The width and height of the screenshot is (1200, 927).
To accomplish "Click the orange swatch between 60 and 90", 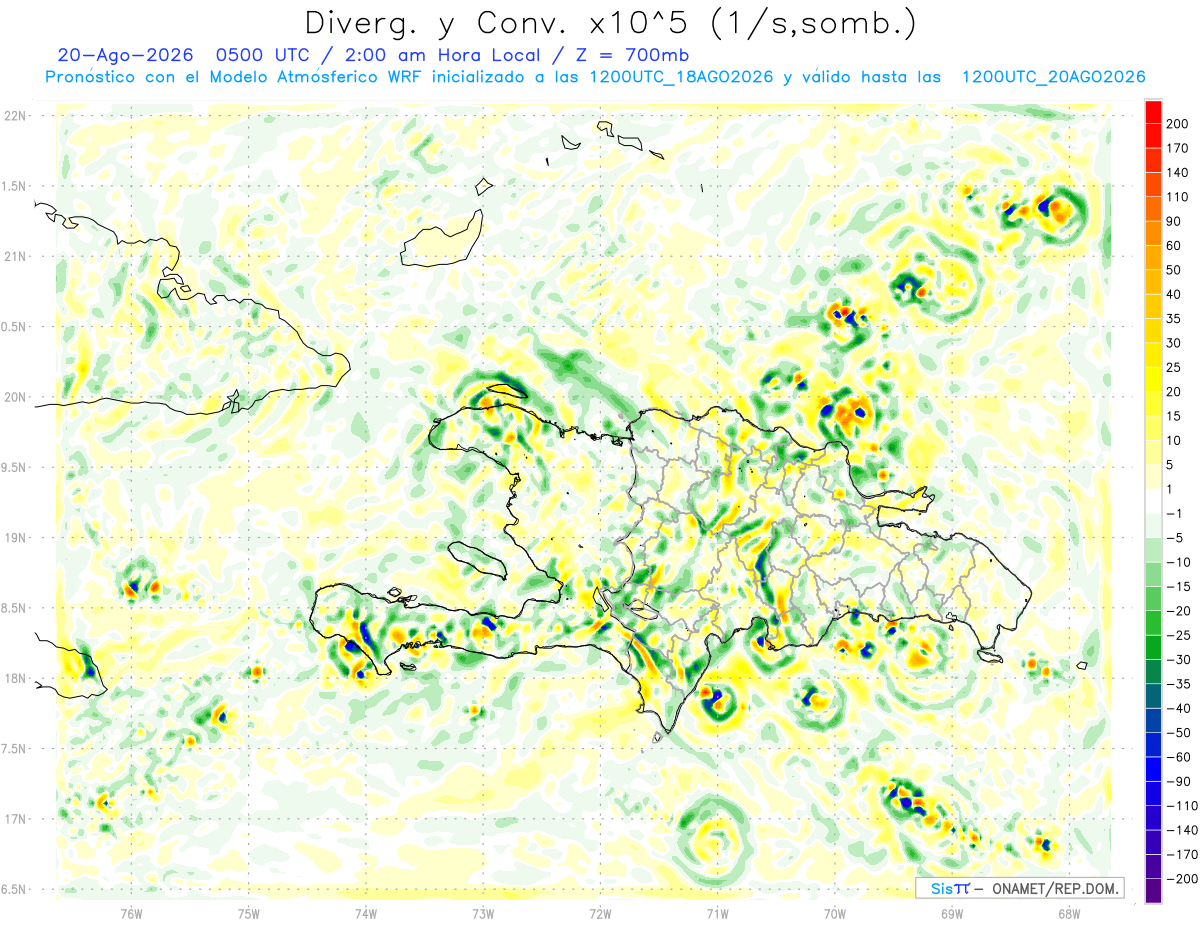I will (x=1153, y=234).
